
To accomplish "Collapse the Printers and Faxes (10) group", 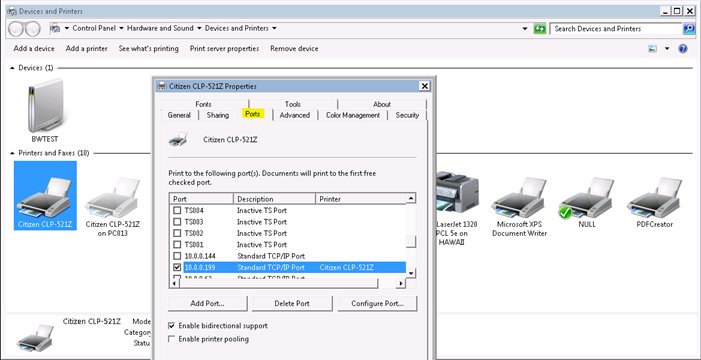I will point(12,153).
